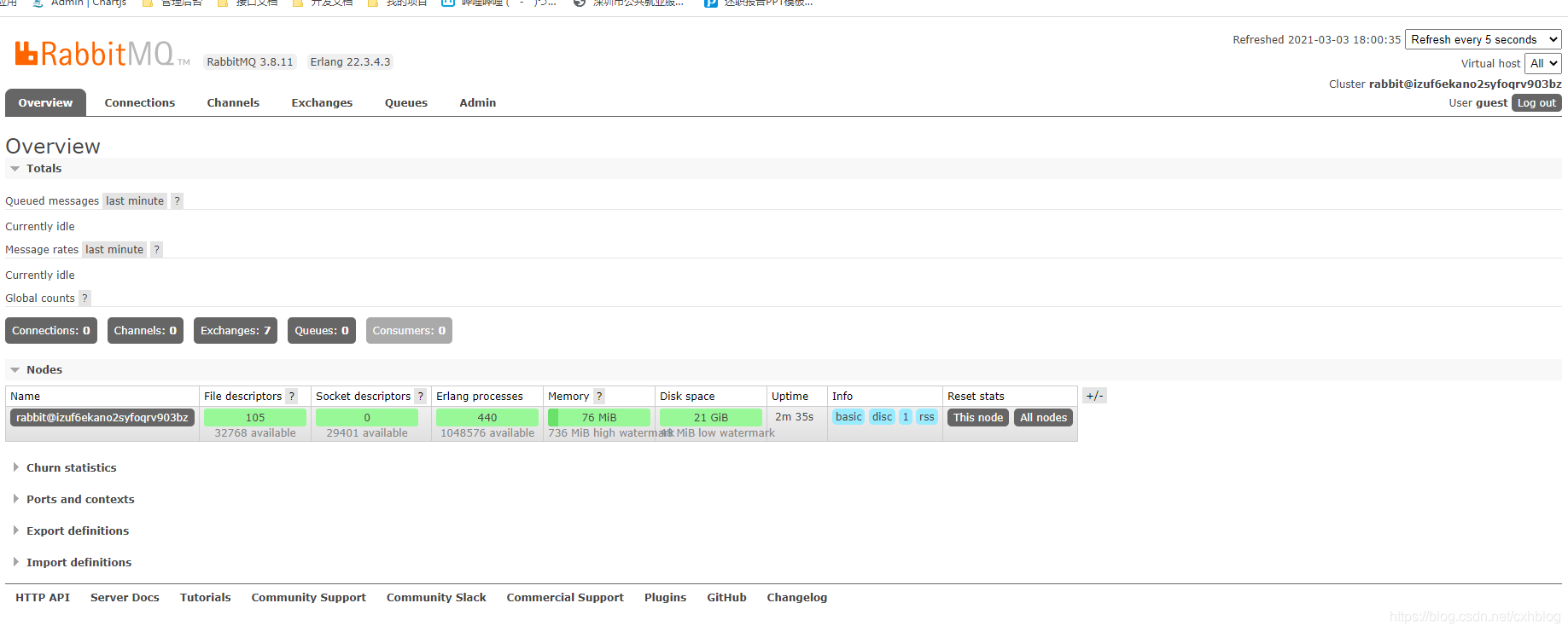Change Message rates last minute range
The height and width of the screenshot is (632, 1568).
coord(114,250)
